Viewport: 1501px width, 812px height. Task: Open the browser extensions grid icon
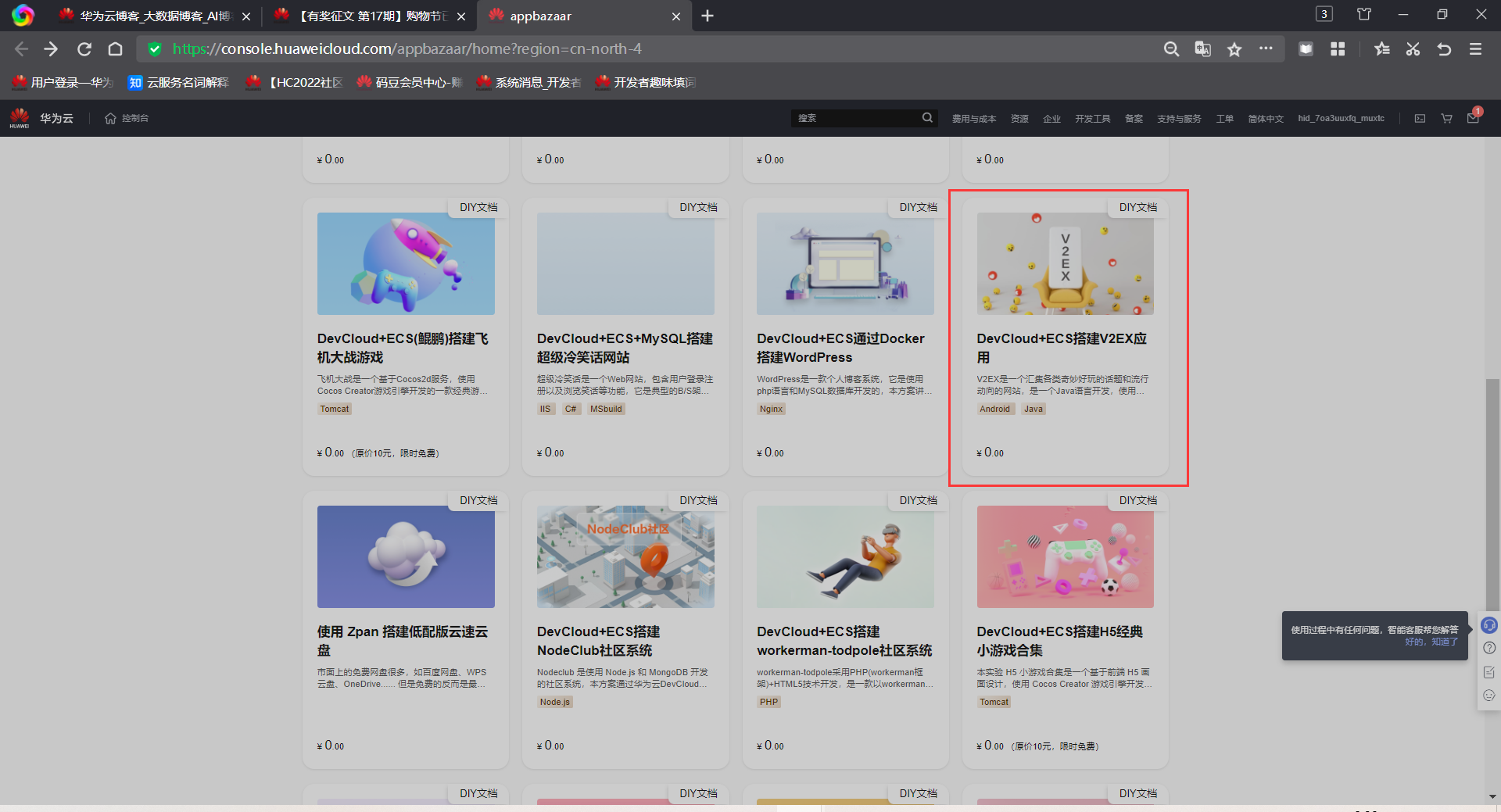tap(1338, 49)
